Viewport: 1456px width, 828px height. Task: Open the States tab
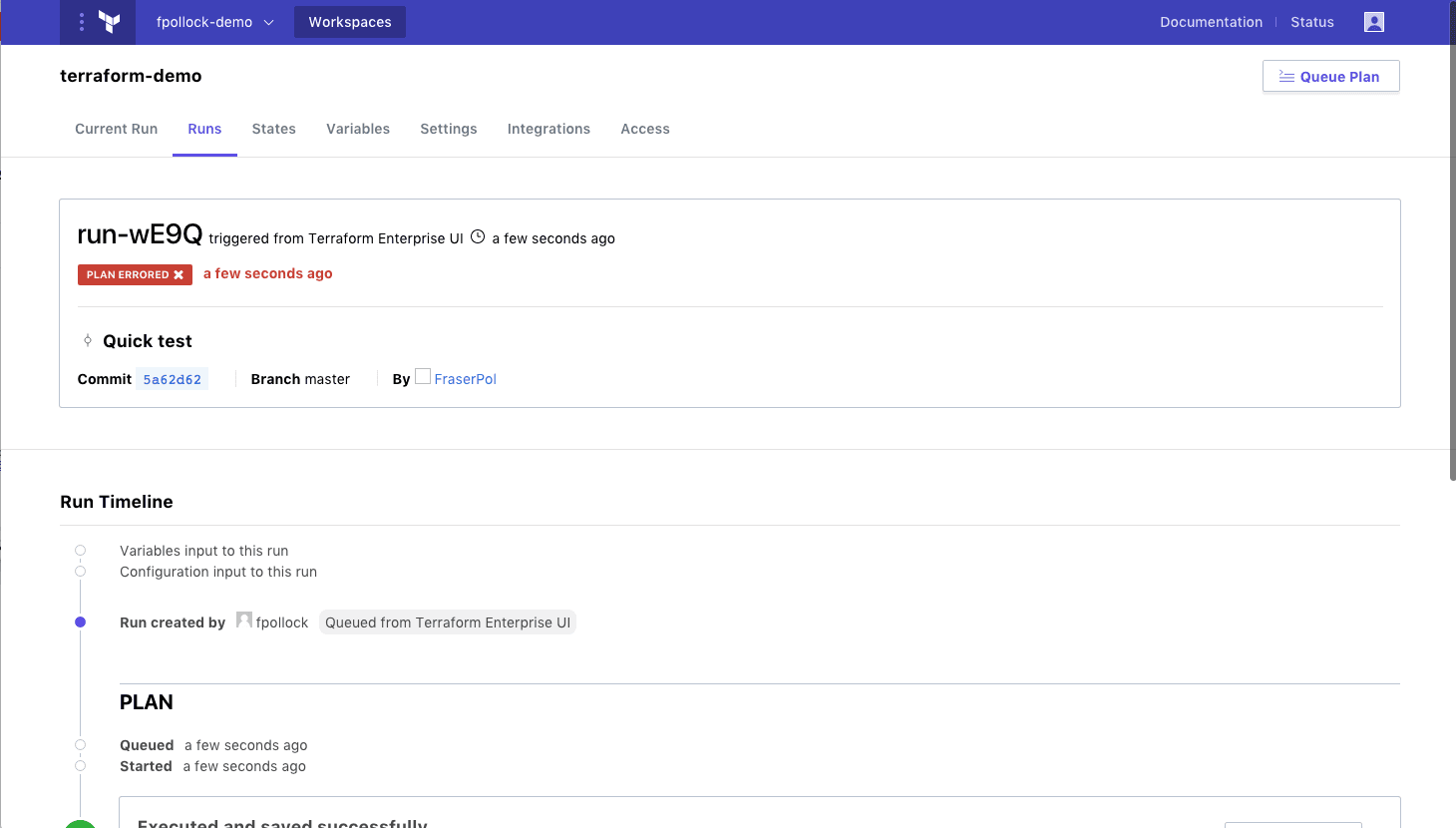point(273,129)
